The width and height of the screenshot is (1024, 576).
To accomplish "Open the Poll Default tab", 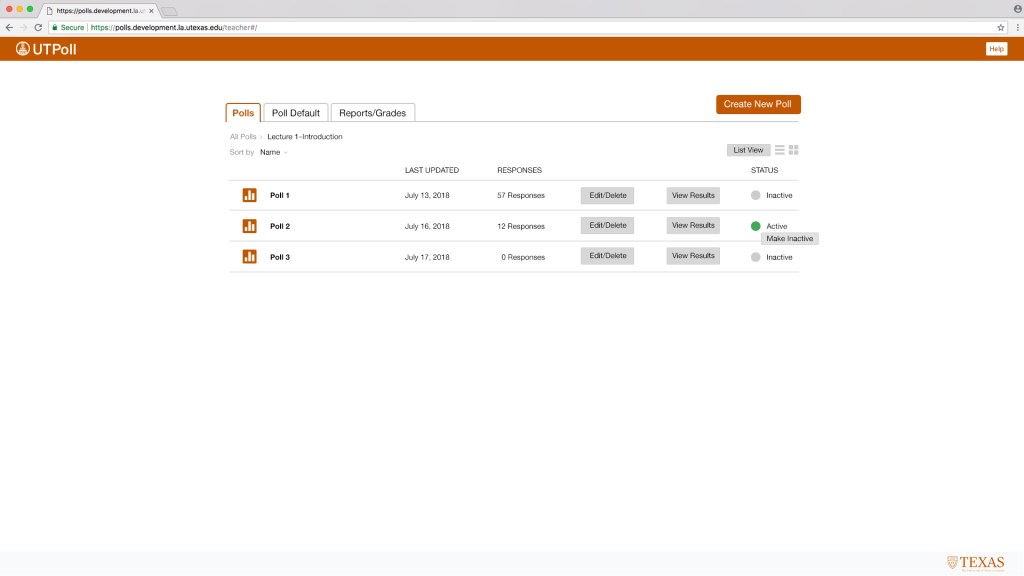I will pos(296,113).
